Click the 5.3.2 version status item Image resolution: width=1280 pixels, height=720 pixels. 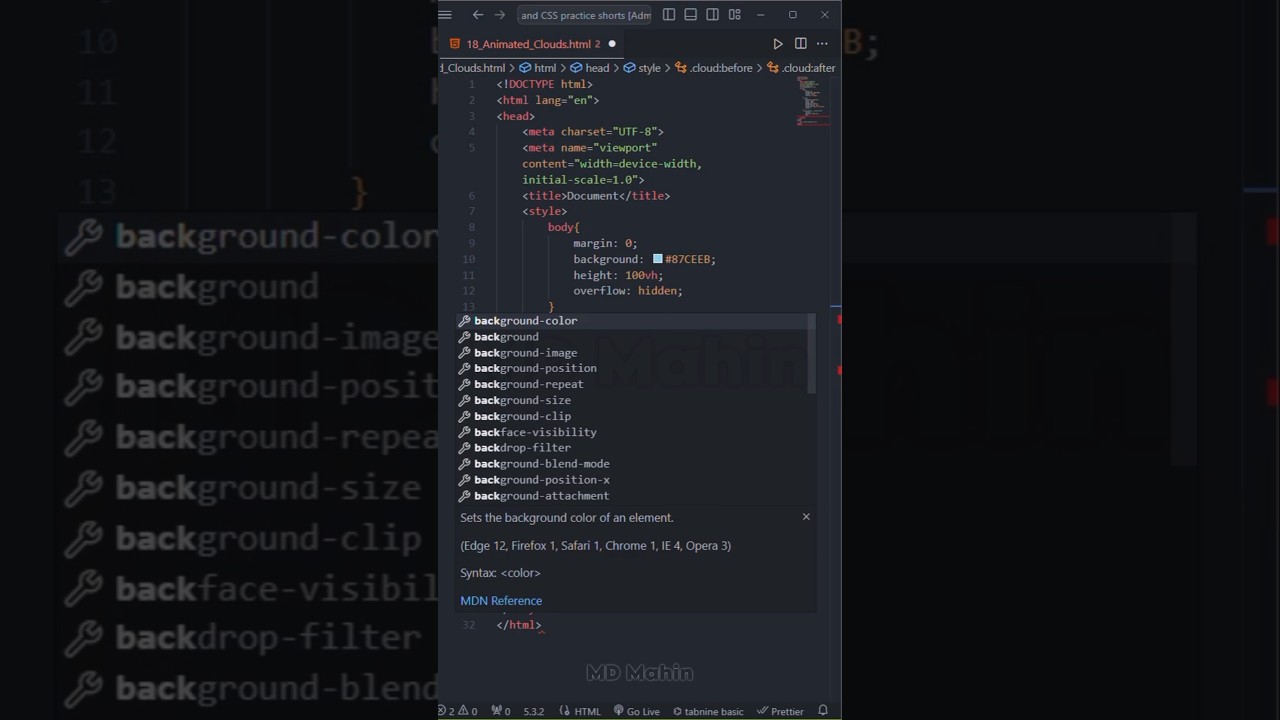534,711
